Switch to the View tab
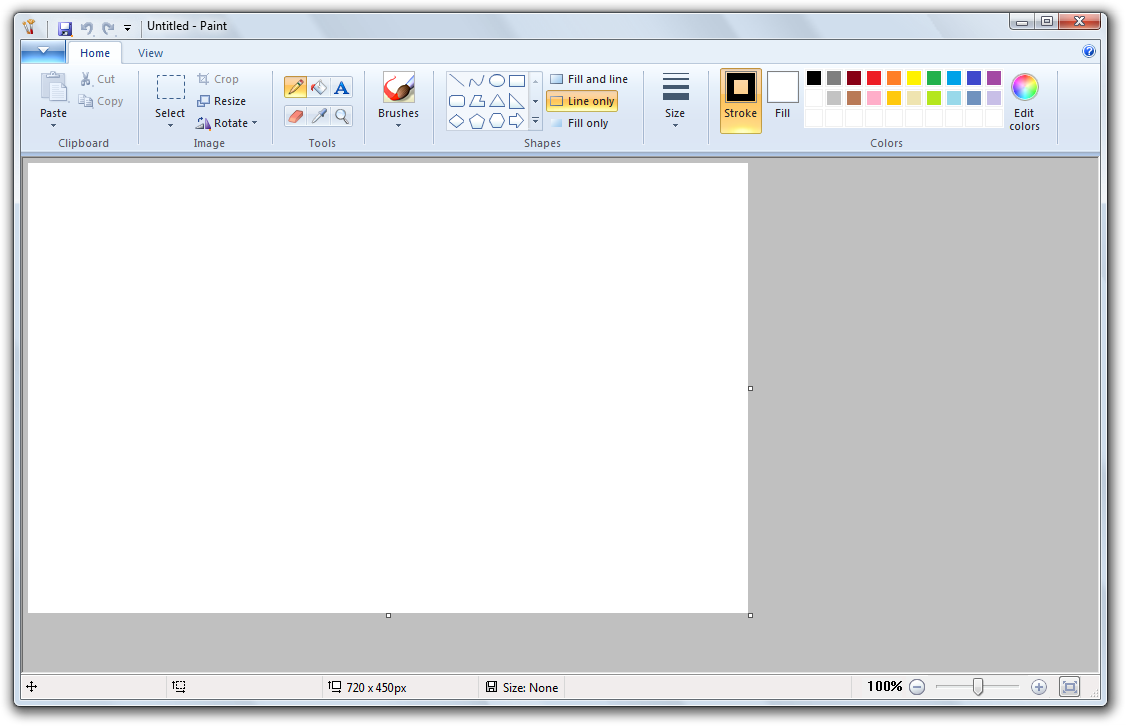This screenshot has width=1126, height=726. tap(150, 53)
